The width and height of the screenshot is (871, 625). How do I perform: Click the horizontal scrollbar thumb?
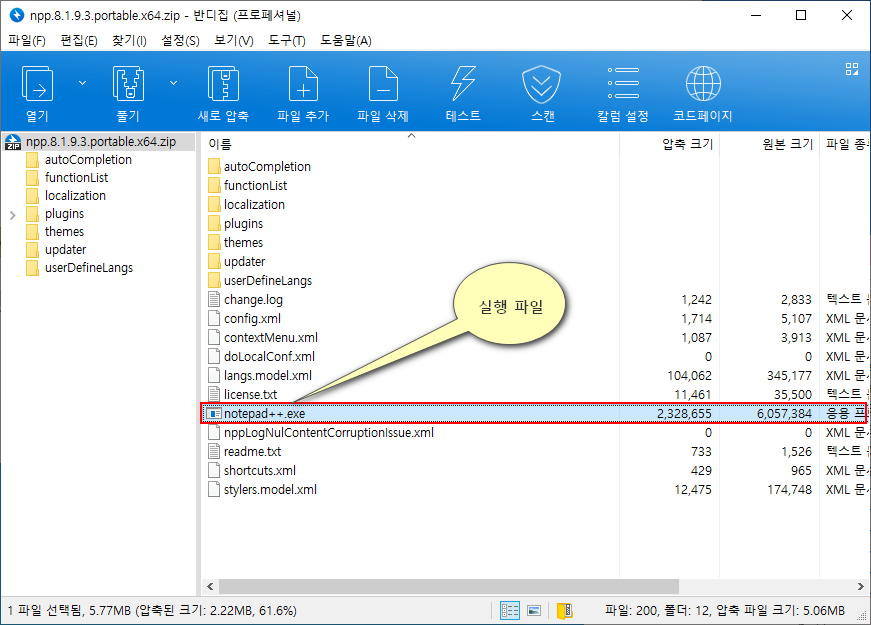coord(449,587)
